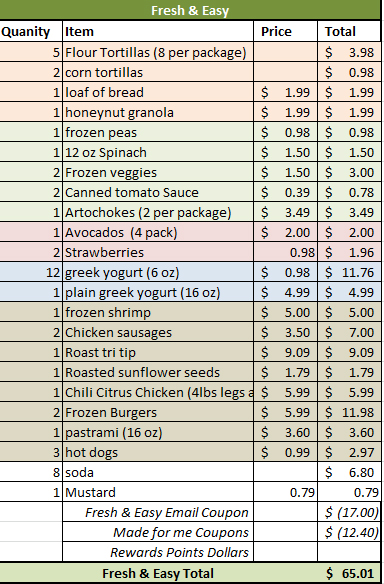The width and height of the screenshot is (384, 584).
Task: Select the loaf of bread price cell
Action: click(285, 92)
